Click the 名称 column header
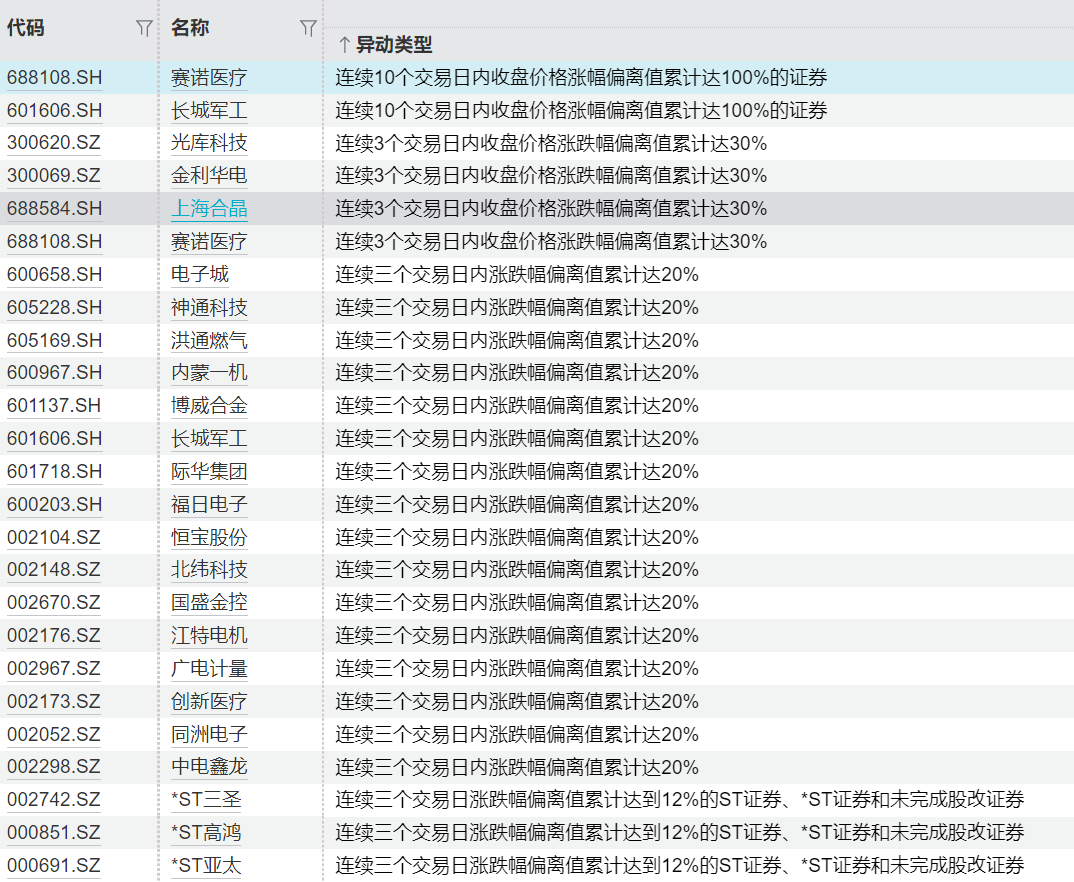The image size is (1074, 882). tap(190, 28)
